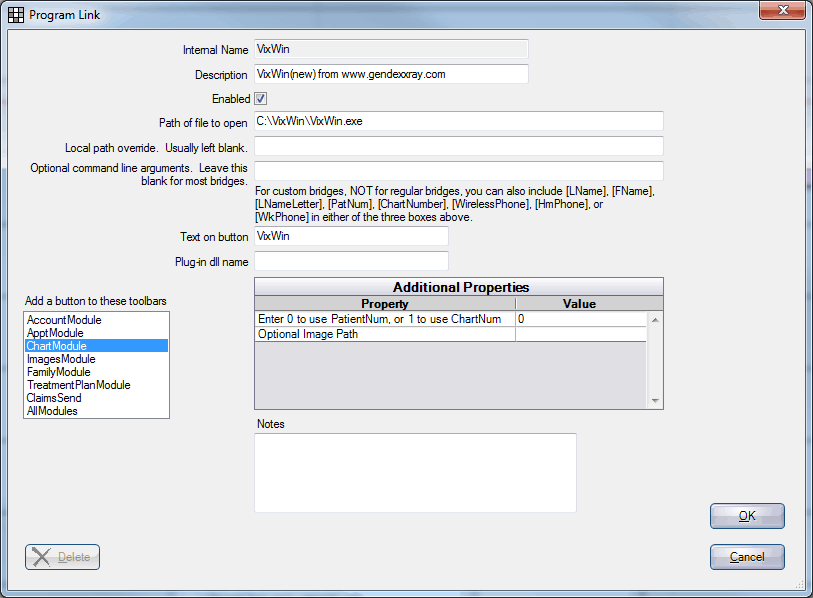813x598 pixels.
Task: Click the Delete button
Action: click(x=62, y=557)
